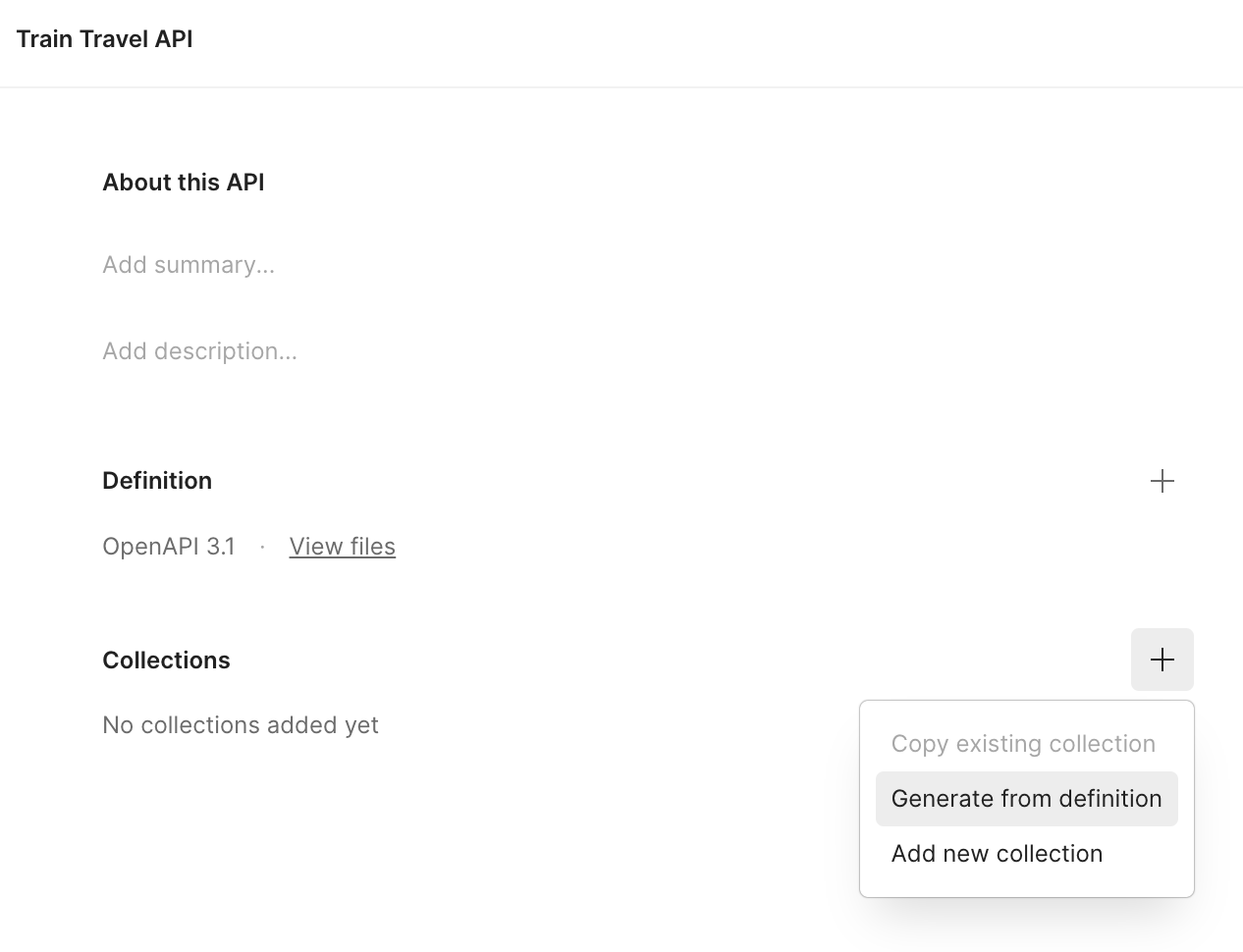Click the "Train Travel API" title
Screen dimensions: 1243x952
click(103, 39)
